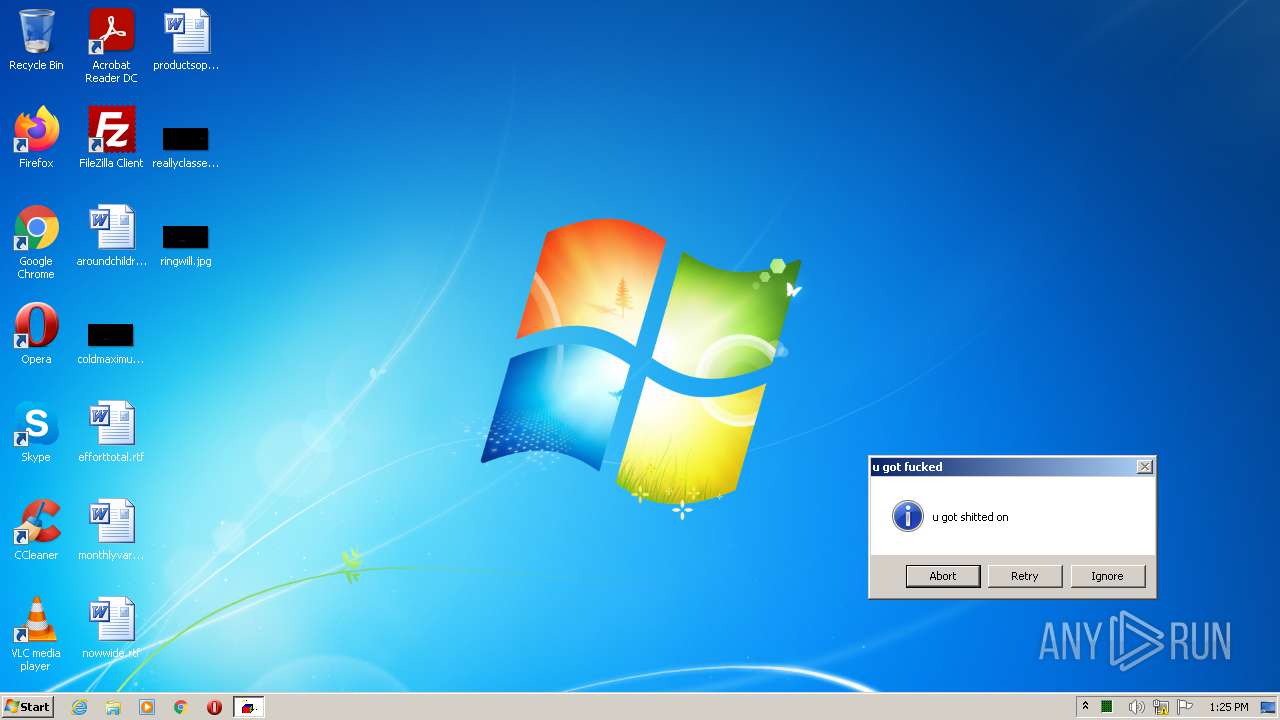Select the efforttotal.rtf document
Image resolution: width=1280 pixels, height=720 pixels.
(x=111, y=432)
